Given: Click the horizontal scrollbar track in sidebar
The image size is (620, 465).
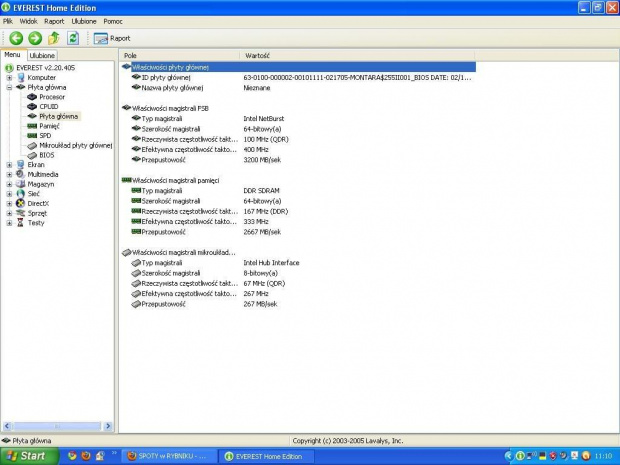Looking at the screenshot, I should tap(57, 426).
